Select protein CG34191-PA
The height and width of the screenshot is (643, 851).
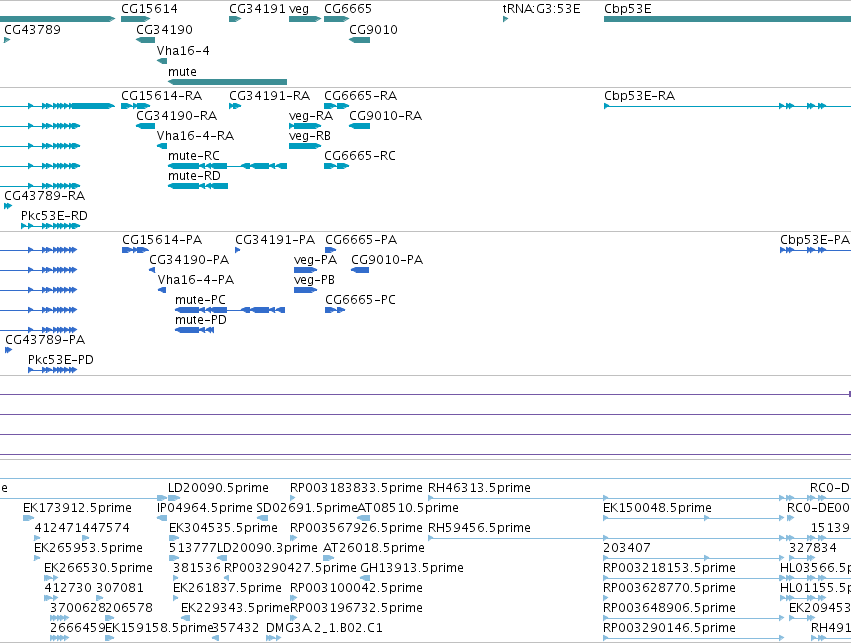coord(275,240)
